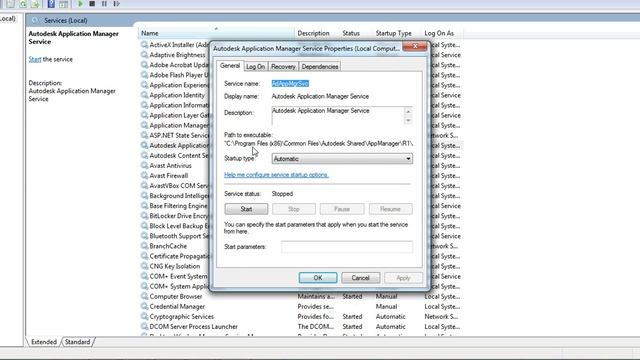Select the Adaptive Brightness service row
This screenshot has width=640, height=360.
[175, 55]
